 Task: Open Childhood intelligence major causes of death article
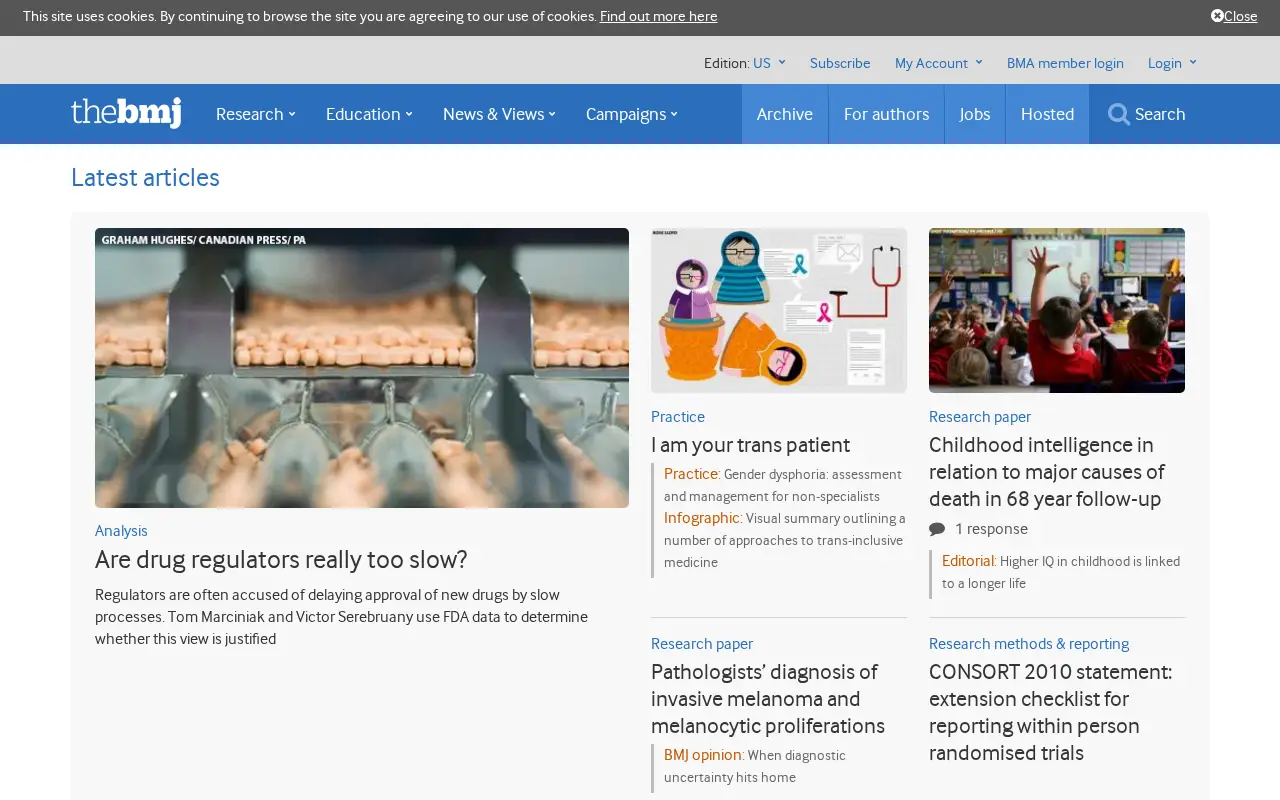(1047, 472)
